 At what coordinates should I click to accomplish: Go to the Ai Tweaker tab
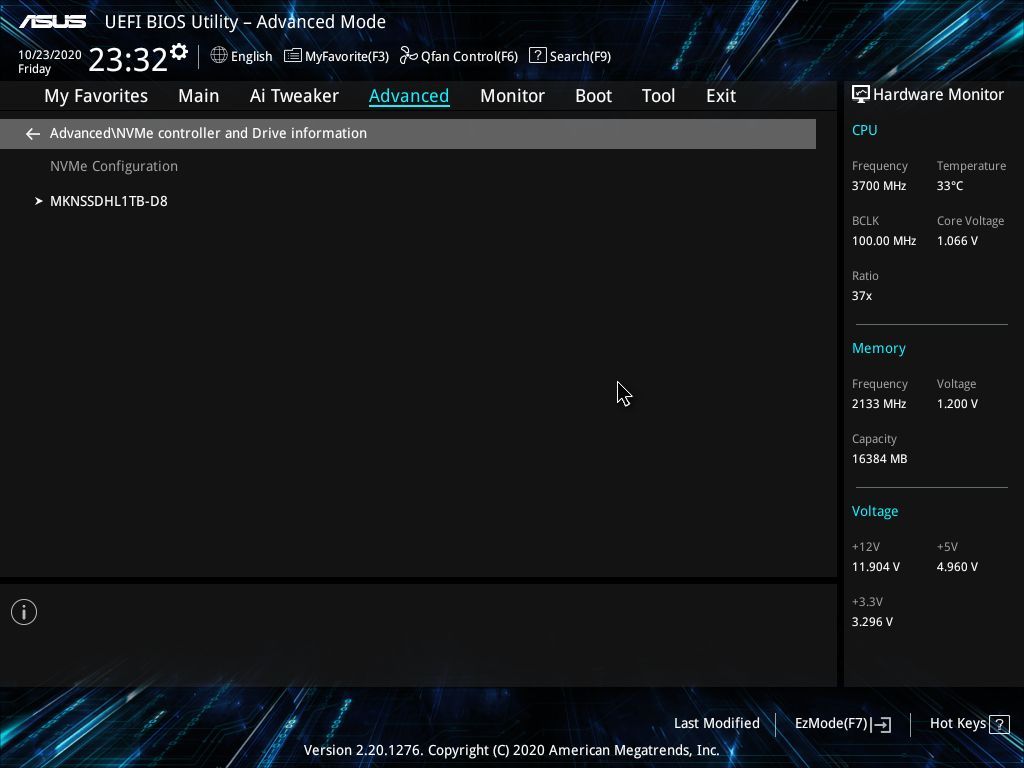coord(294,96)
